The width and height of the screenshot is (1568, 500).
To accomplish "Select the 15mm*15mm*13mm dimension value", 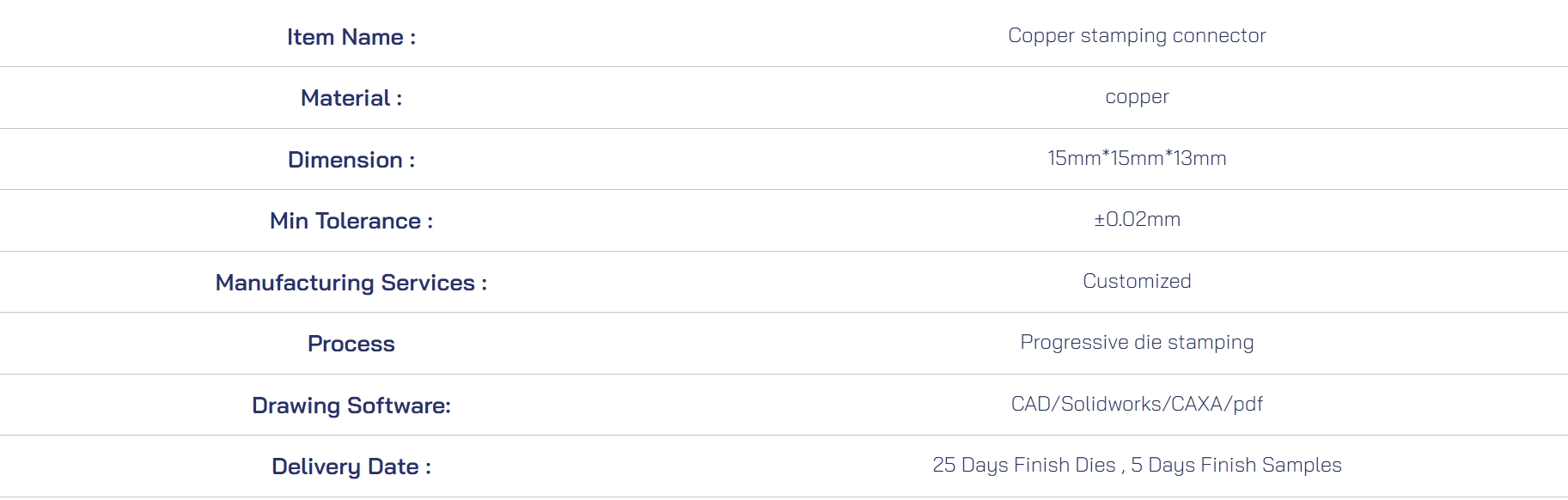I will (1137, 158).
